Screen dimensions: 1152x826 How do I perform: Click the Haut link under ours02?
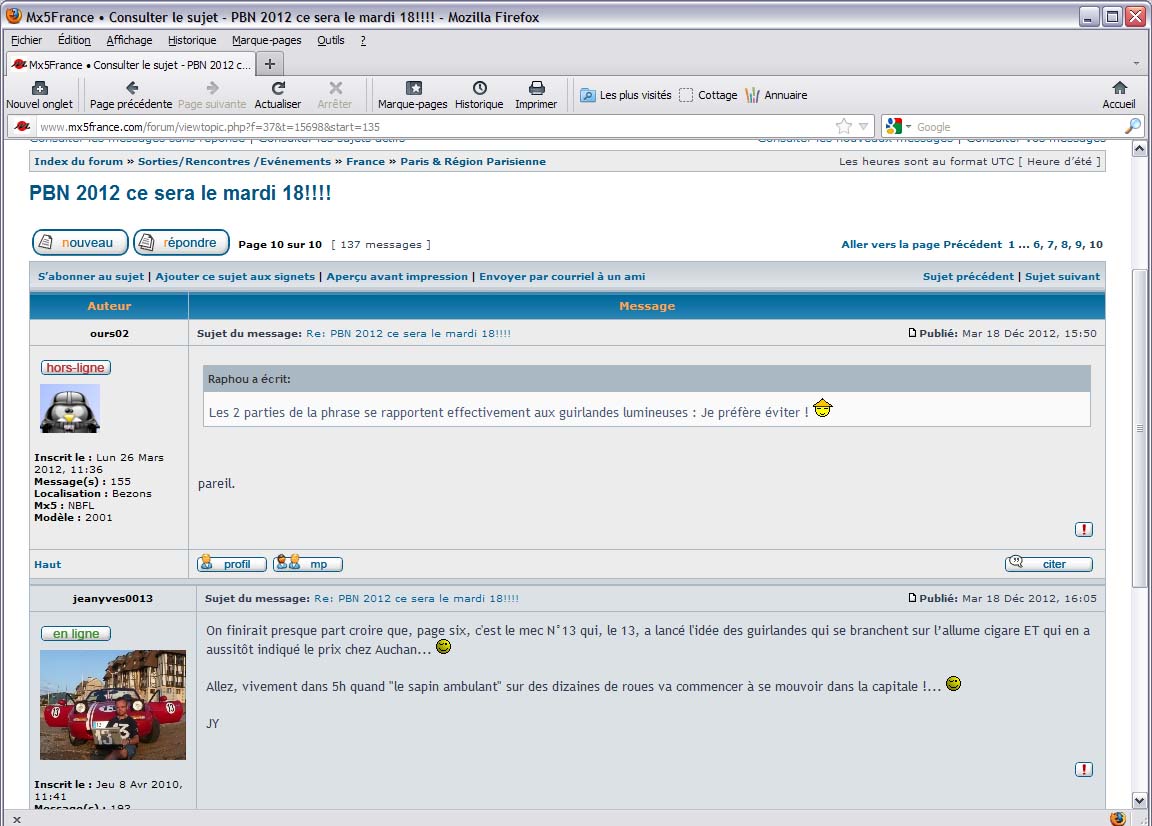click(x=48, y=564)
